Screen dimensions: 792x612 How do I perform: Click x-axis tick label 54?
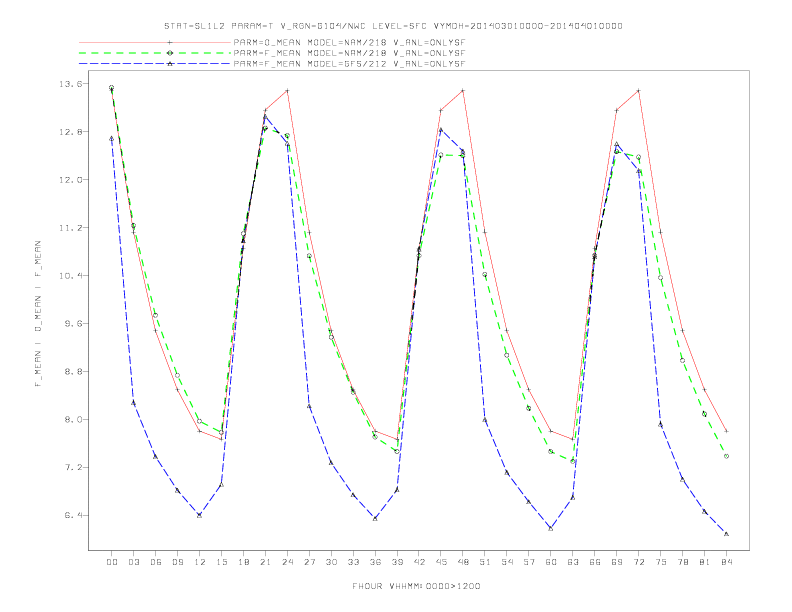(x=507, y=562)
